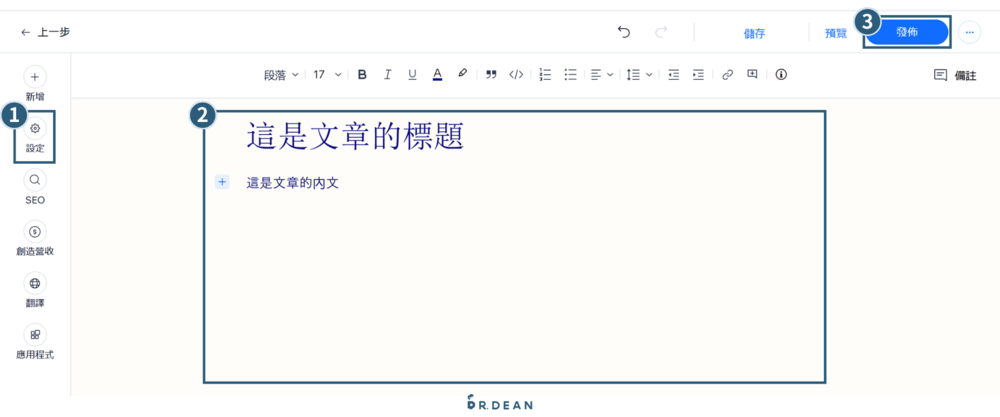
Task: Open 應用程式 apps panel
Action: [x=35, y=342]
